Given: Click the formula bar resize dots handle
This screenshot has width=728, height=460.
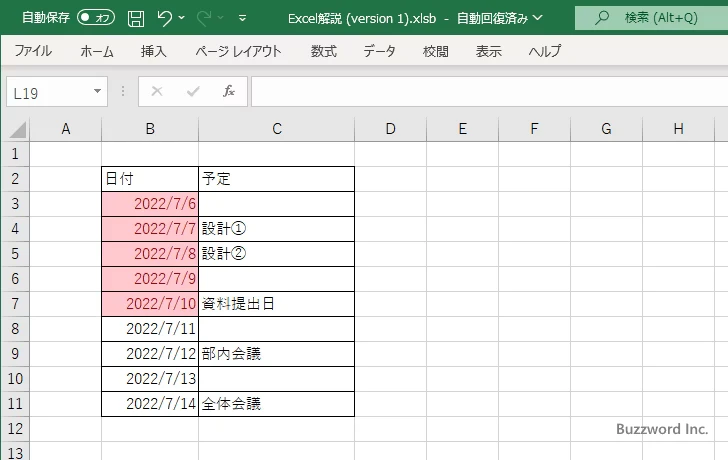Looking at the screenshot, I should click(123, 91).
